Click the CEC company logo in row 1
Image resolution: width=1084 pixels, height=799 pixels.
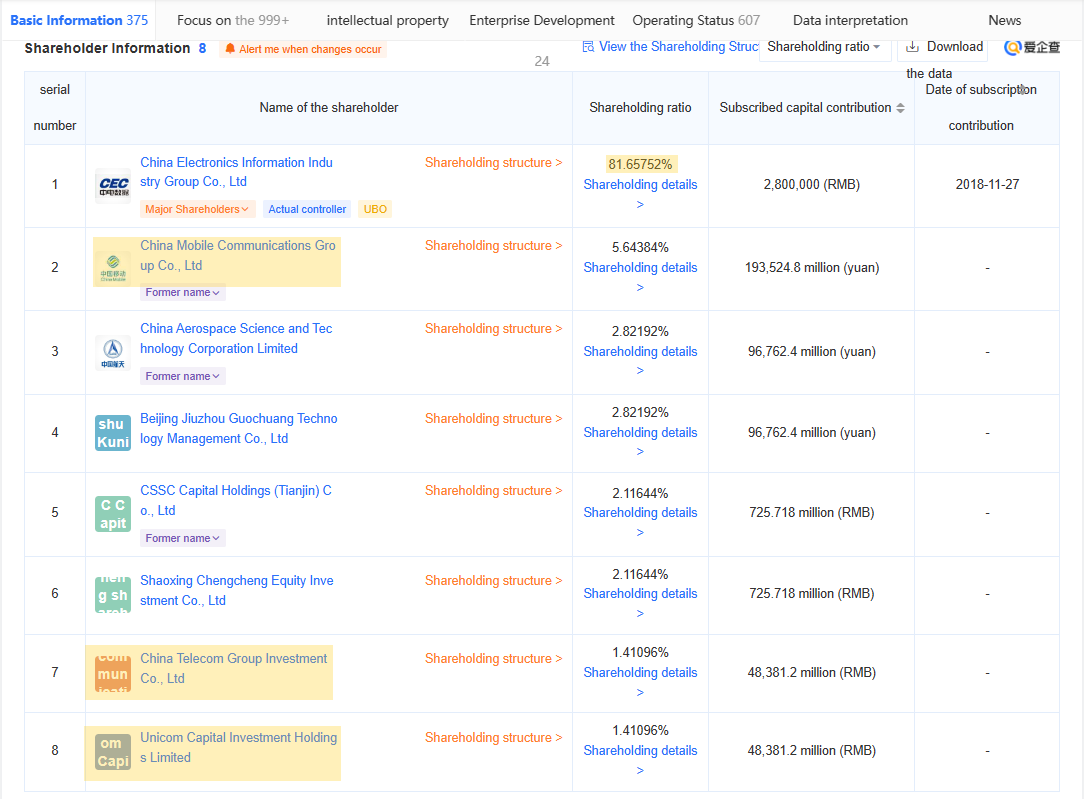(113, 185)
